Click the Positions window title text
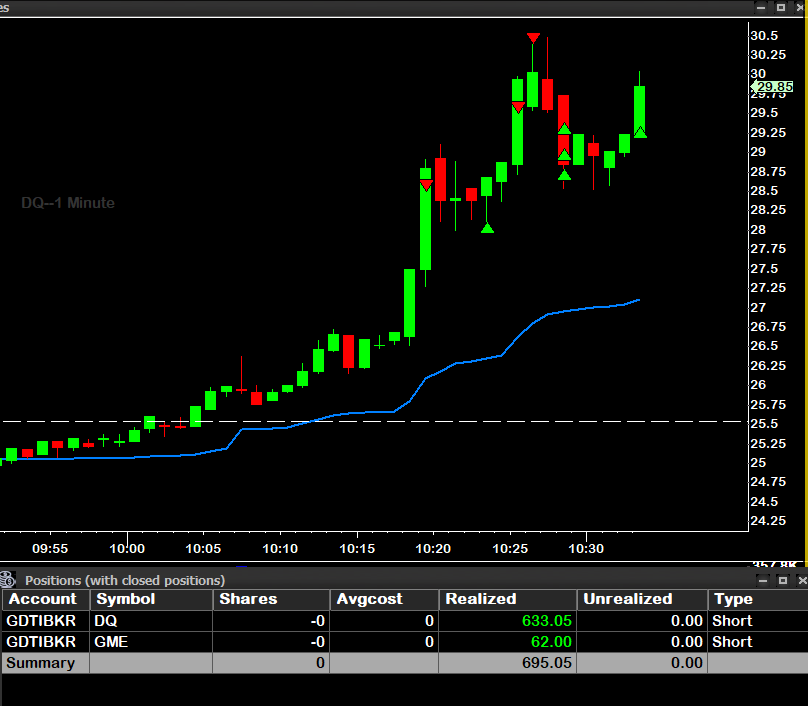 click(x=125, y=580)
